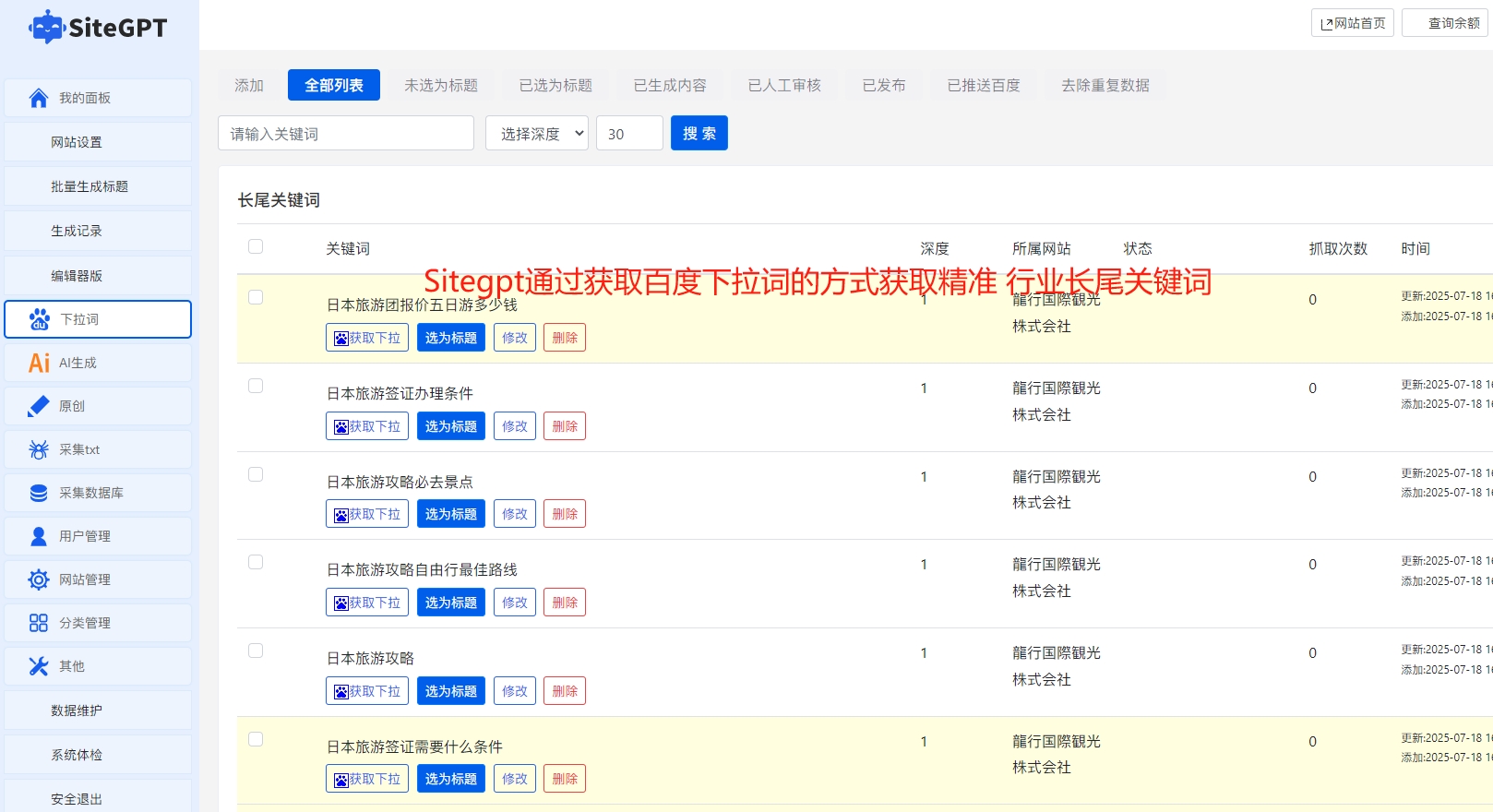Click the tools icon beside 其他
Image resolution: width=1493 pixels, height=812 pixels.
pos(39,666)
